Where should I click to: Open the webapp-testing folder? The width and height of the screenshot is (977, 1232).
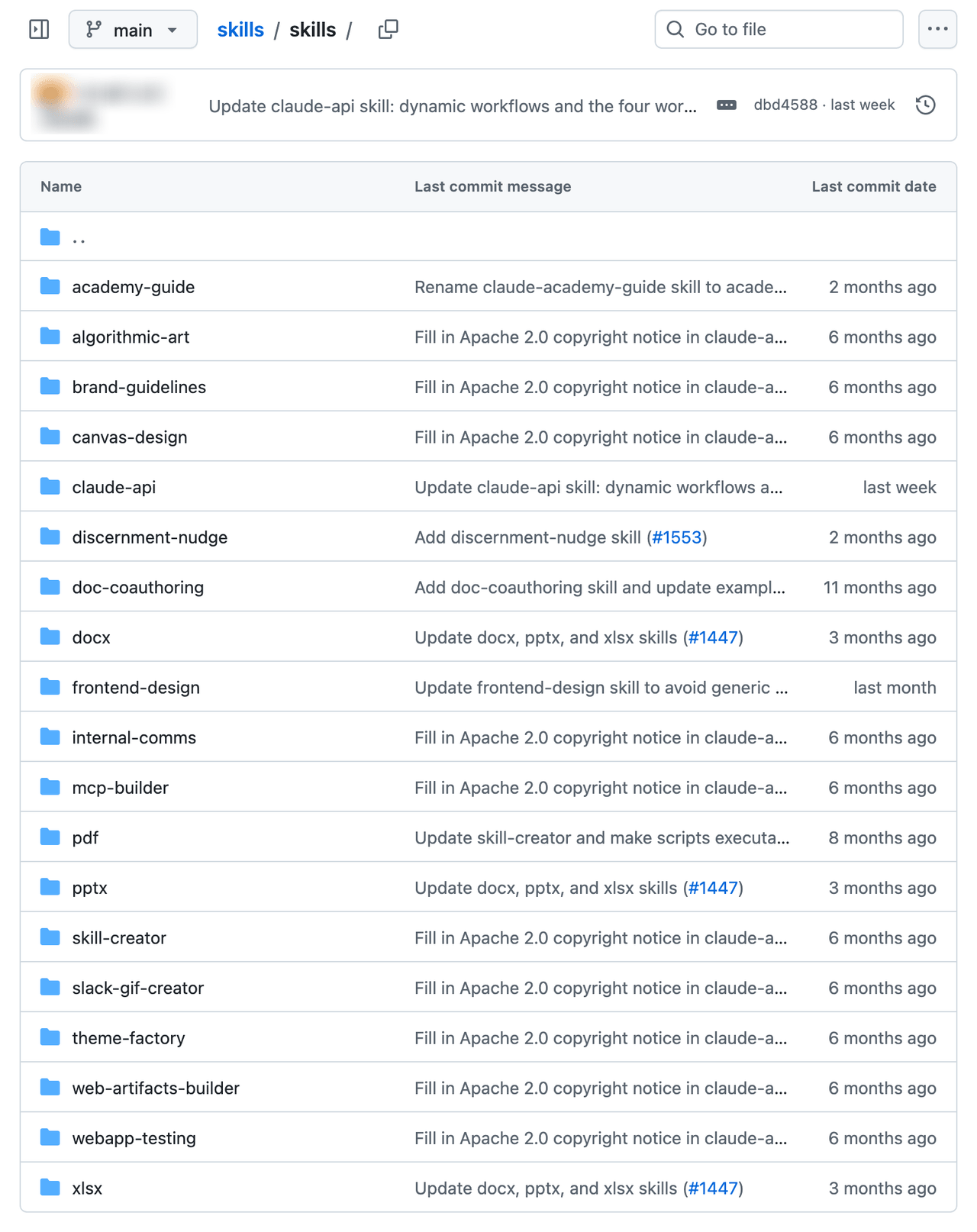coord(134,1138)
